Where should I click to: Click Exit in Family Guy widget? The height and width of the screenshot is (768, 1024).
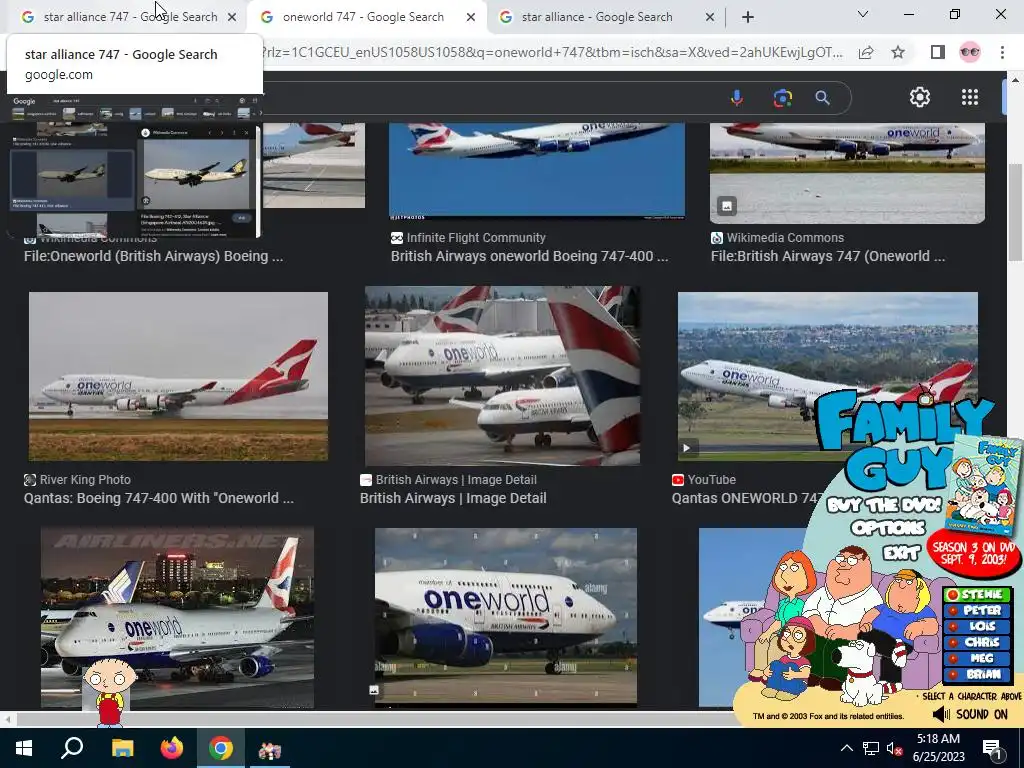901,553
